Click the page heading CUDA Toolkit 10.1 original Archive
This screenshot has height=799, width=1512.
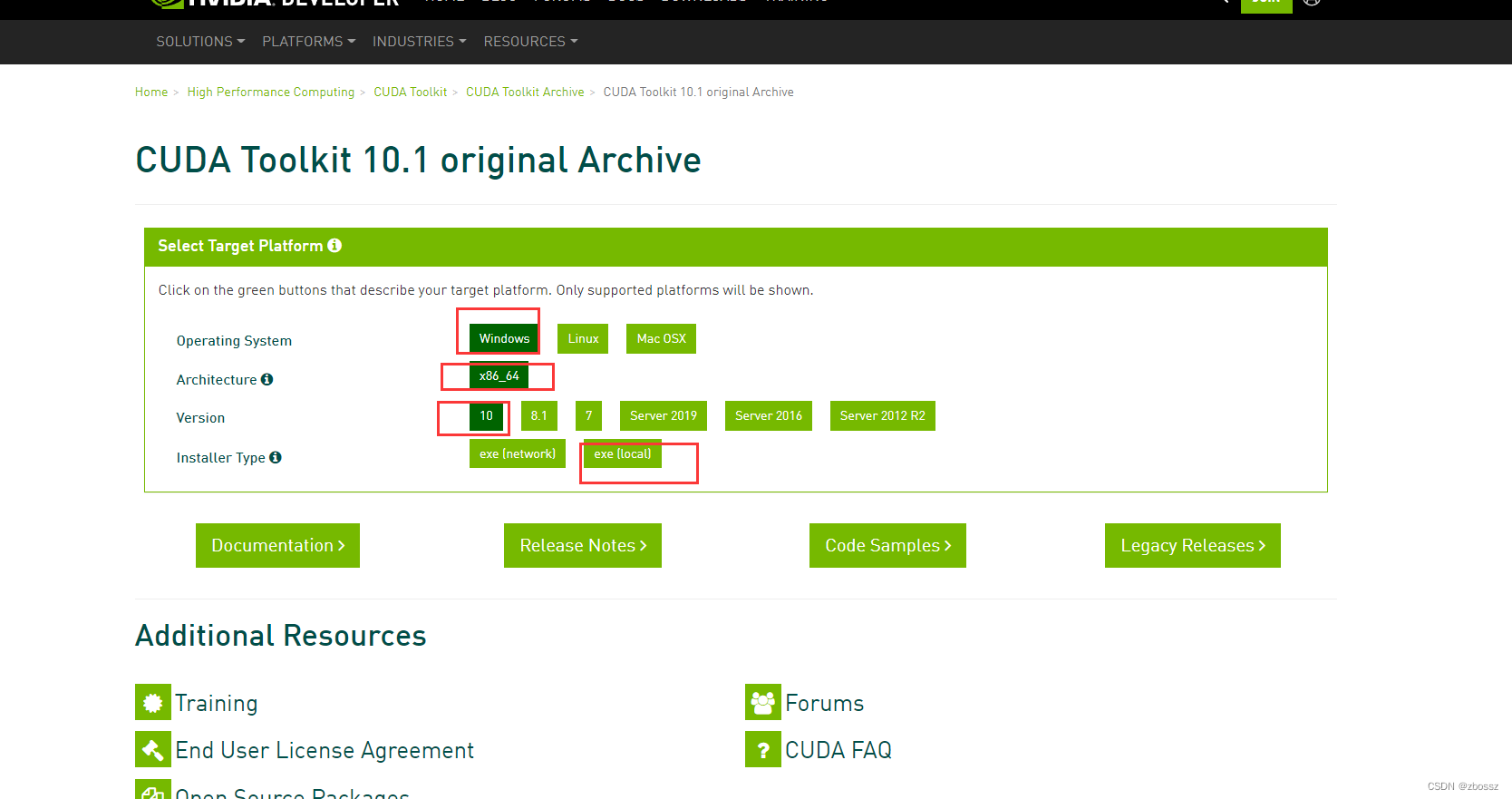pos(418,161)
